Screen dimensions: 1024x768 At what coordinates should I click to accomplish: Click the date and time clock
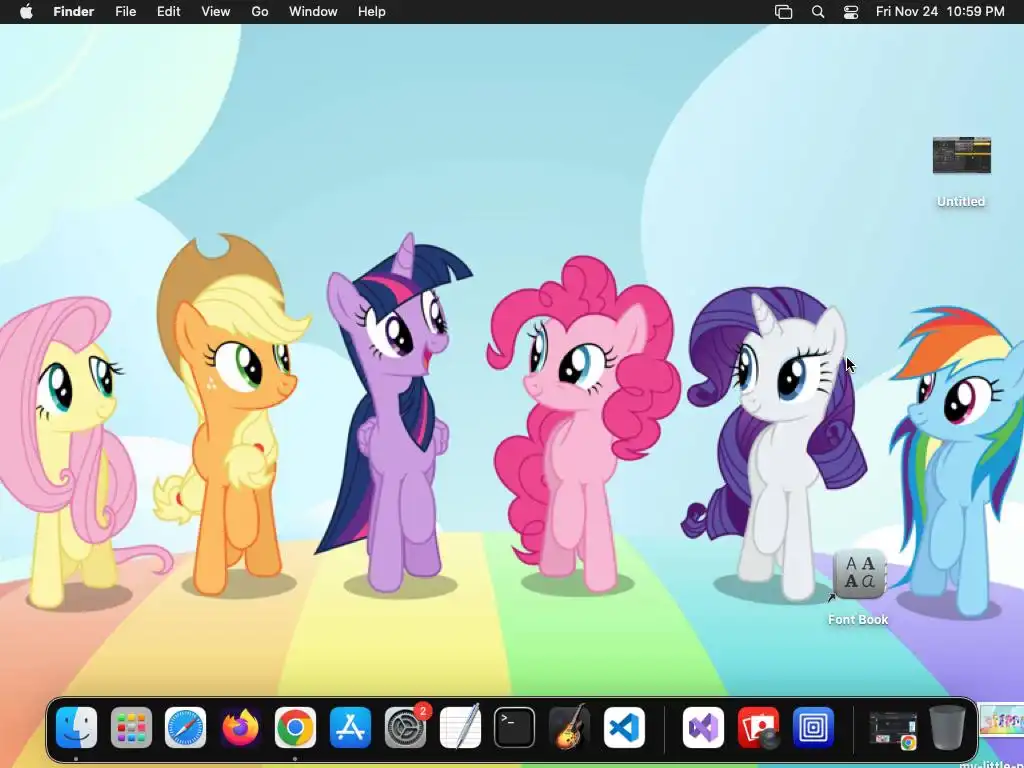pyautogui.click(x=940, y=12)
